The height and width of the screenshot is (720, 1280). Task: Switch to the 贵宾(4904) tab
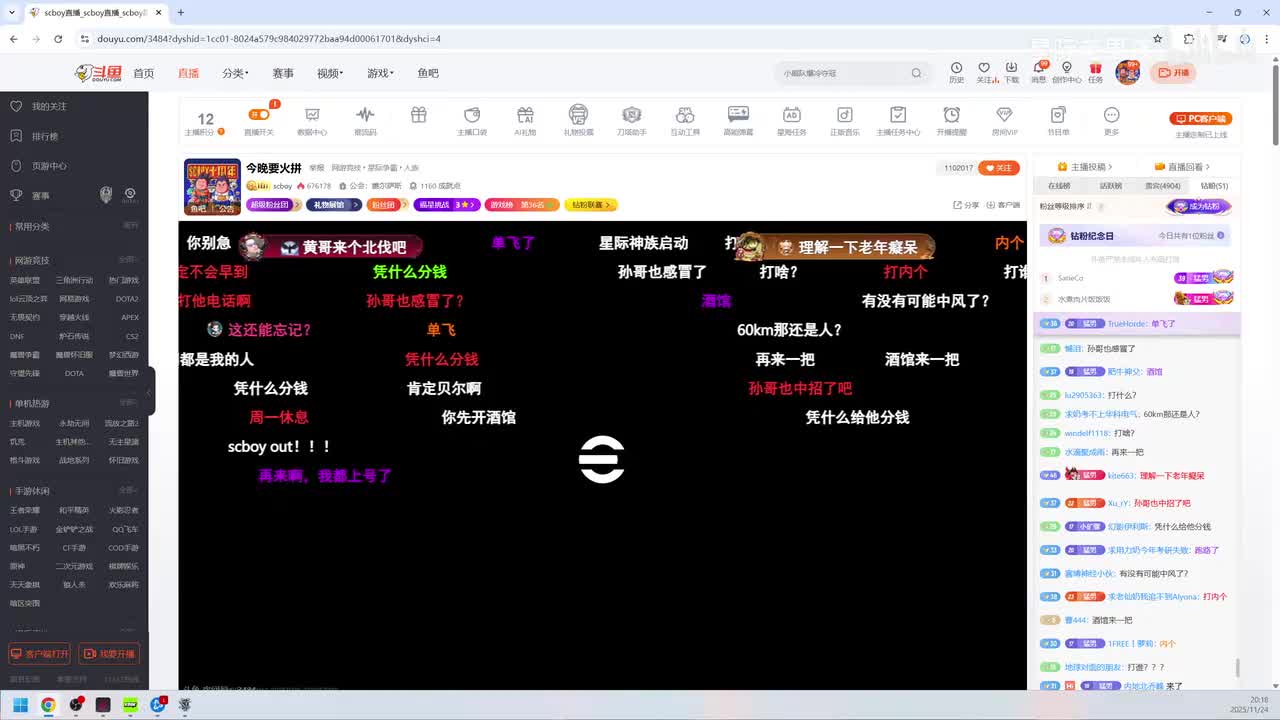tap(1163, 186)
